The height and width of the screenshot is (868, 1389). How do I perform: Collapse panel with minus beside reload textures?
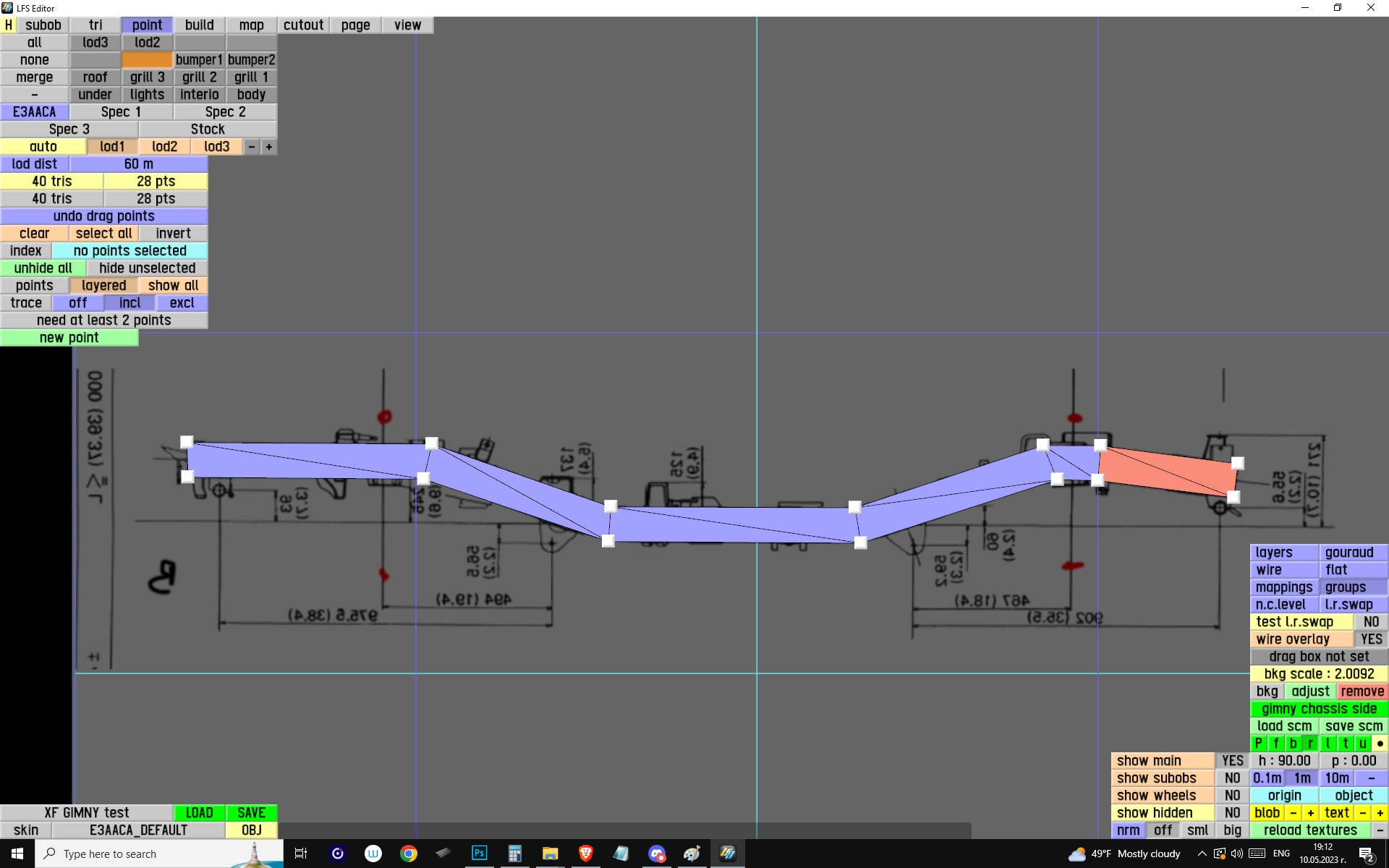click(1380, 830)
